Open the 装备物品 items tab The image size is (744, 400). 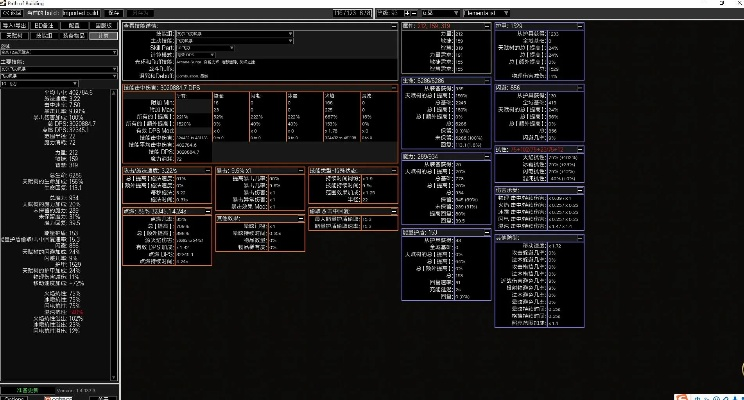click(73, 35)
